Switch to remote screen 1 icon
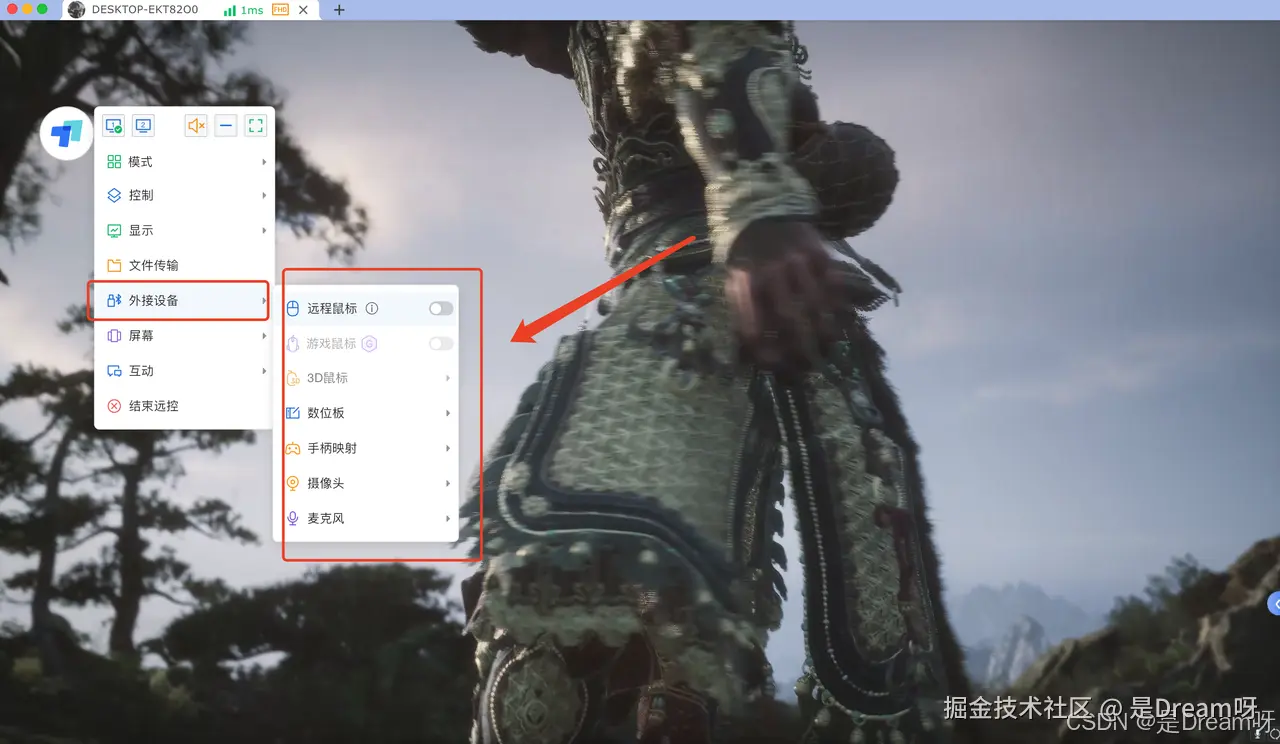Image resolution: width=1280 pixels, height=744 pixels. click(x=113, y=126)
